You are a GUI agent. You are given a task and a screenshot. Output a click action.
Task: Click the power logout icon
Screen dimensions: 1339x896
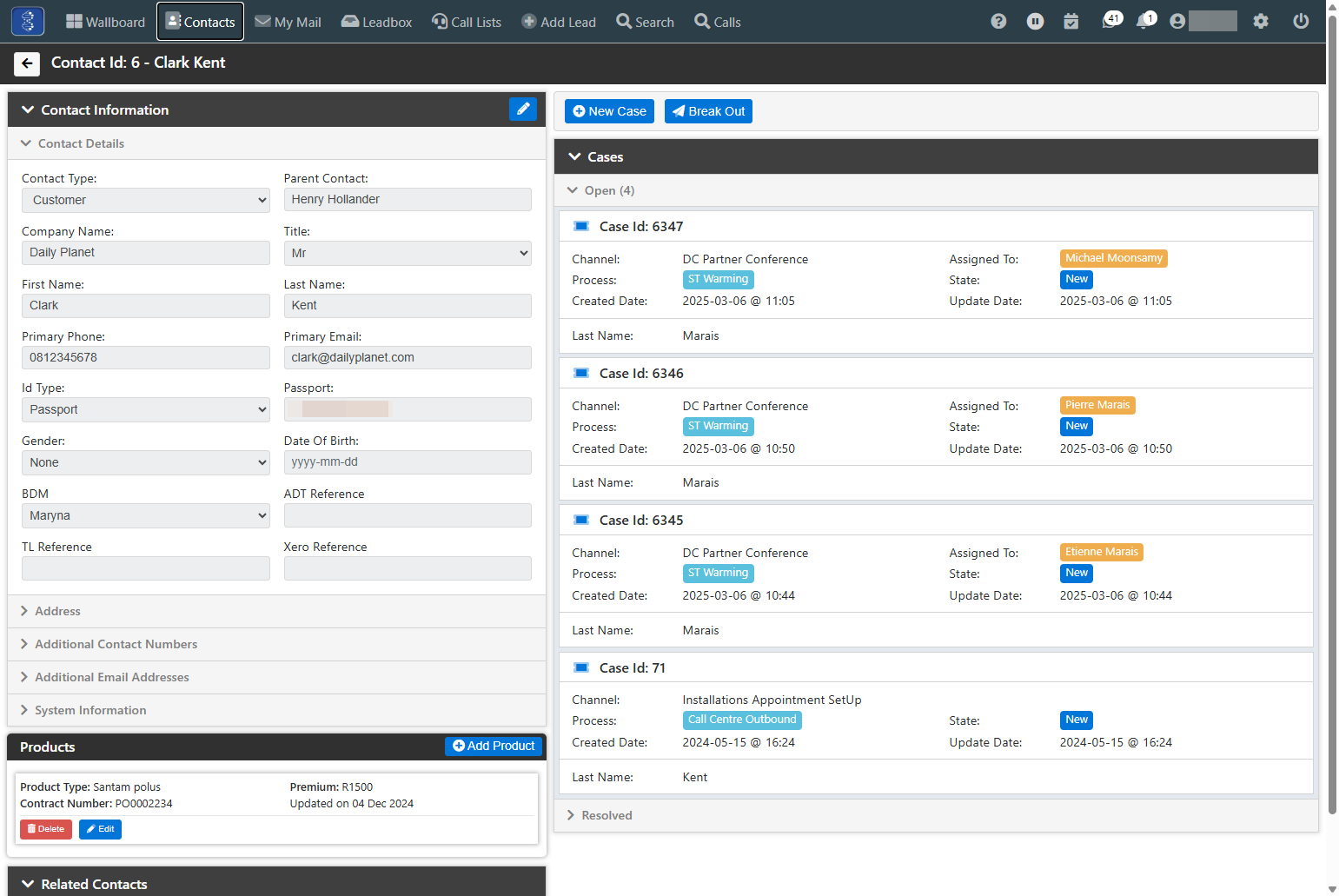[1301, 22]
